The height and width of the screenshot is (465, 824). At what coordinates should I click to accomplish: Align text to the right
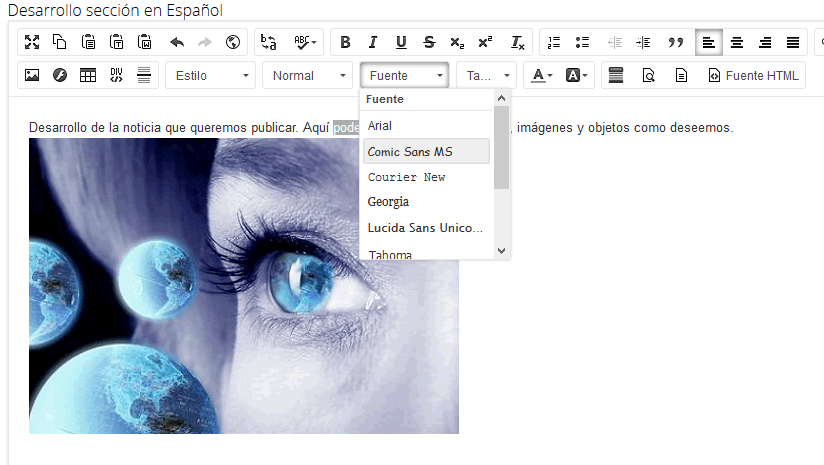[x=765, y=42]
